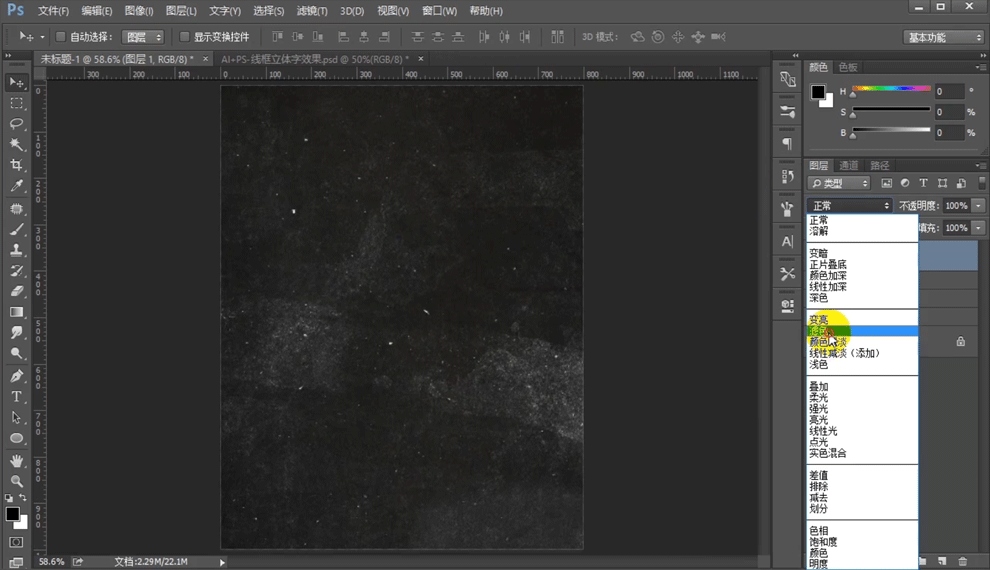Click the foreground color swatch in toolbar
This screenshot has width=990, height=570.
click(x=12, y=514)
